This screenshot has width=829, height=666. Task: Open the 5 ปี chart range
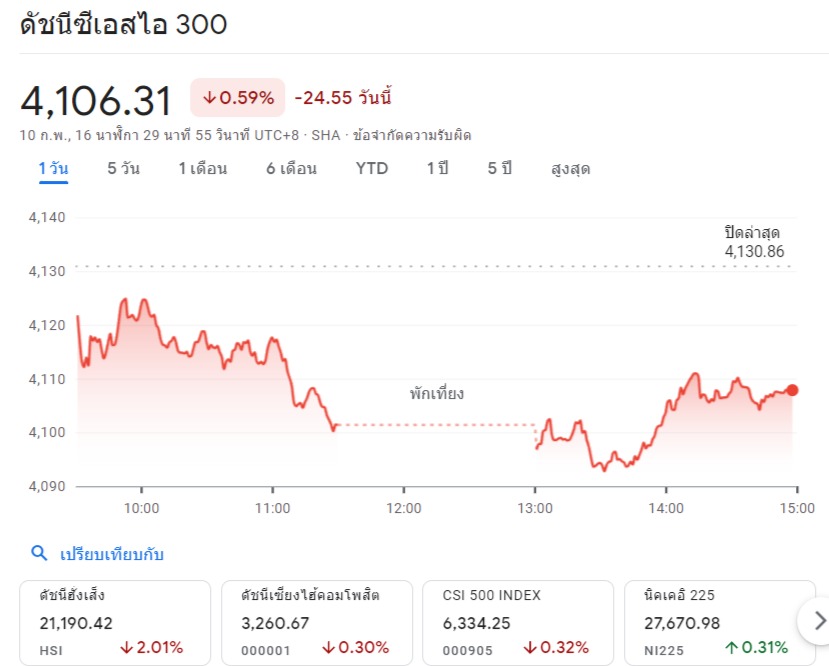(499, 168)
